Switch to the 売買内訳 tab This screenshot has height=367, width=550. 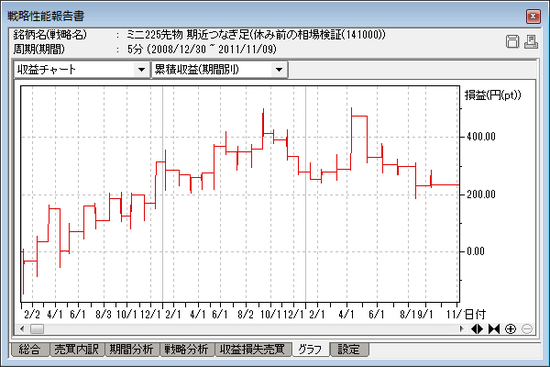76,349
